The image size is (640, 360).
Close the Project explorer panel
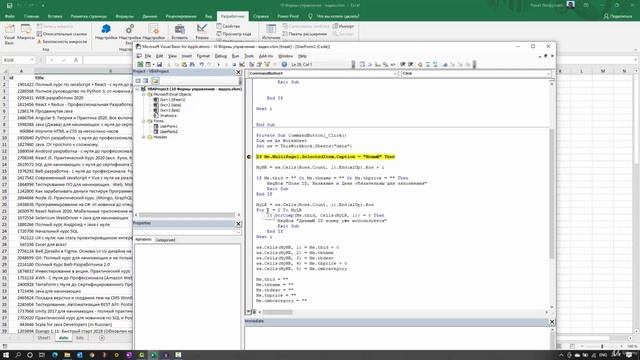tap(239, 72)
